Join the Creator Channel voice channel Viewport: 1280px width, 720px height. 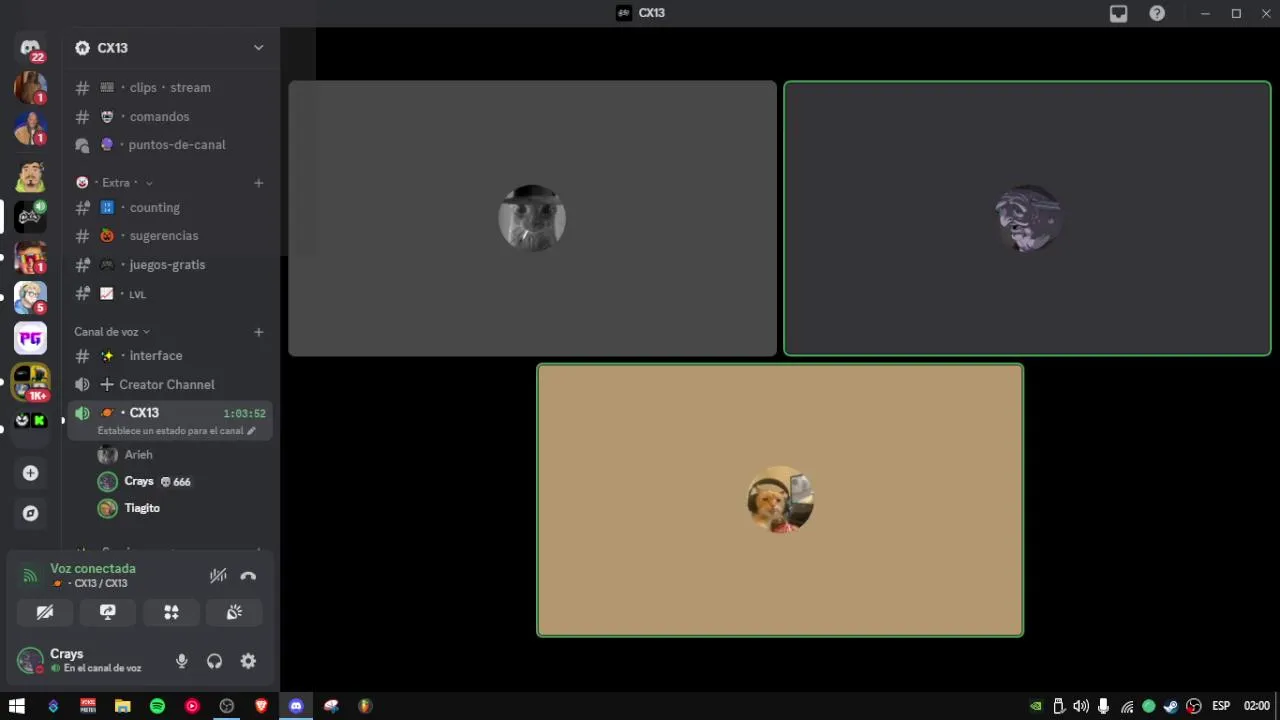pyautogui.click(x=170, y=385)
